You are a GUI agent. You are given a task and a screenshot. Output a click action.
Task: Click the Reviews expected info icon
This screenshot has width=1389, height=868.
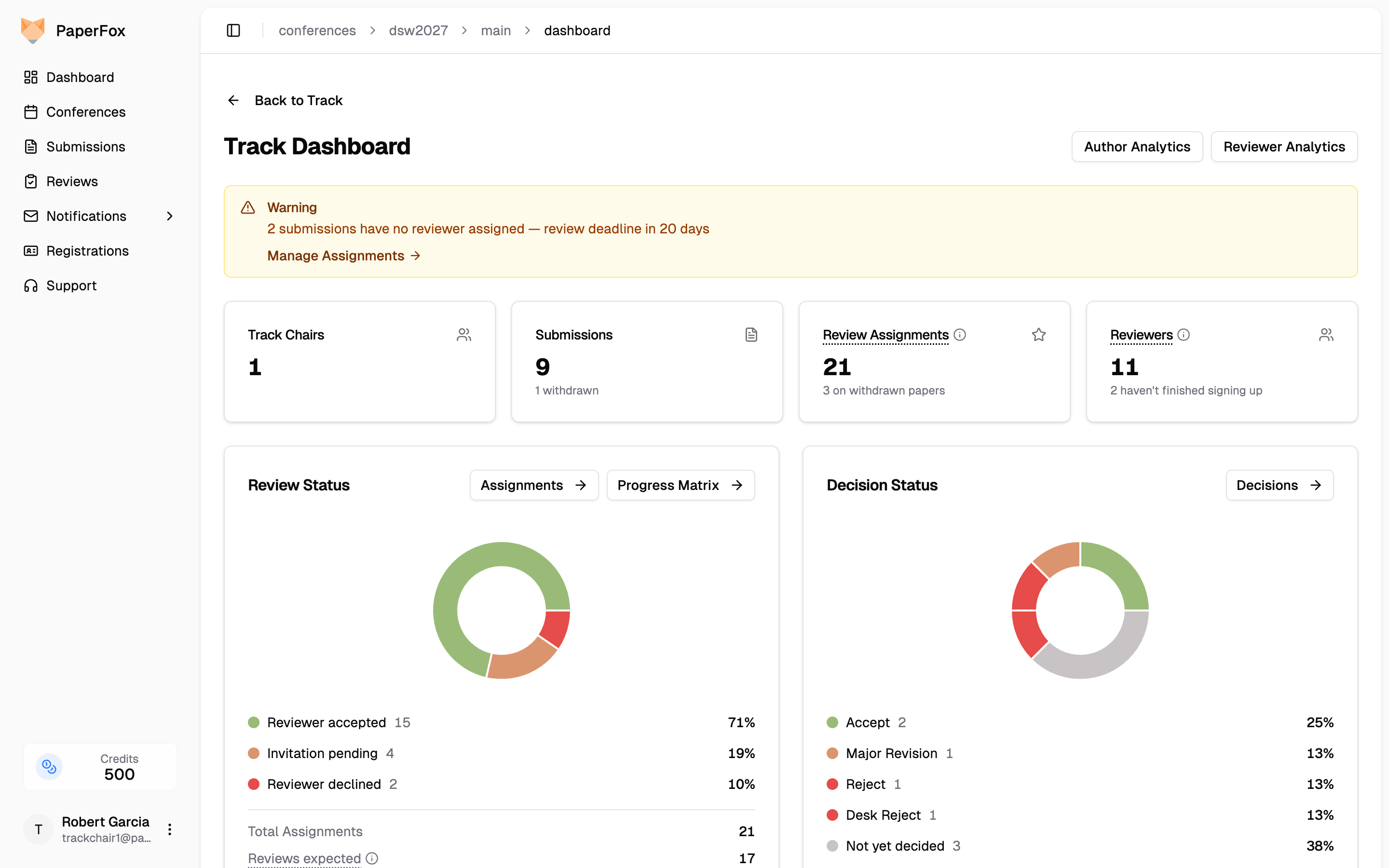point(372,858)
